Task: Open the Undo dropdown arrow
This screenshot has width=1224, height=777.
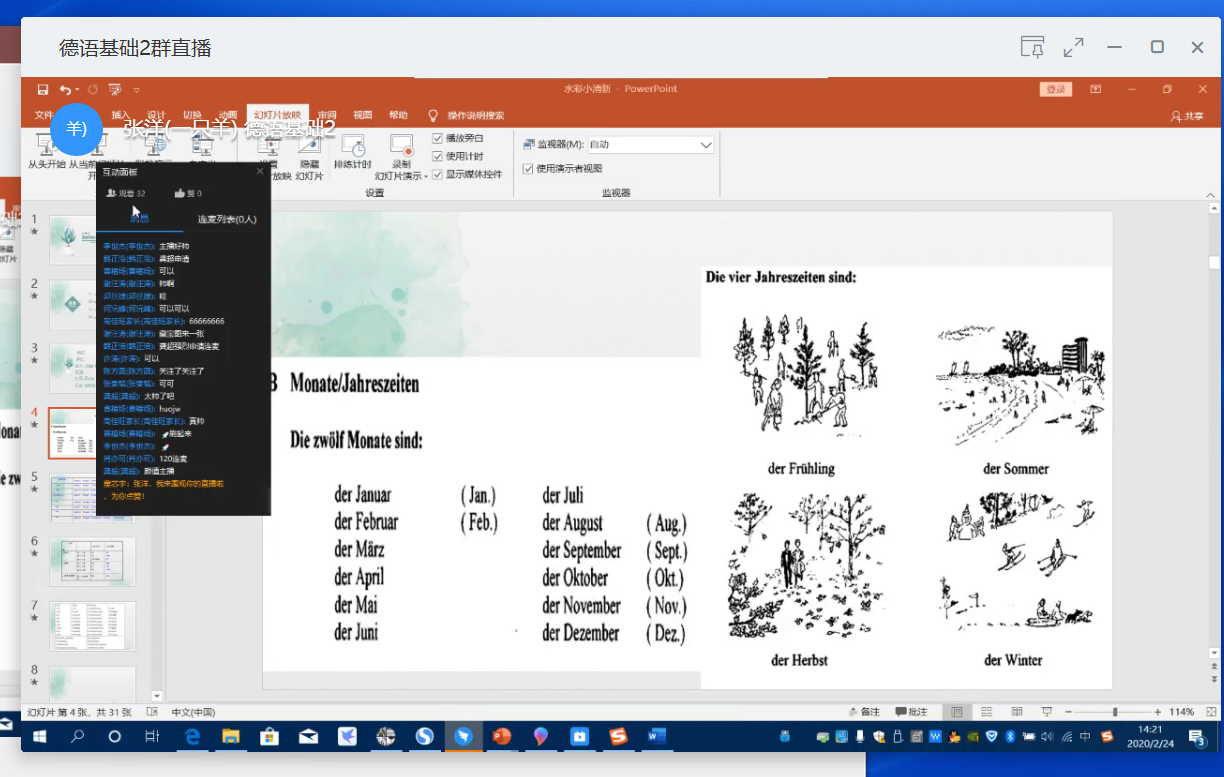Action: pyautogui.click(x=77, y=89)
